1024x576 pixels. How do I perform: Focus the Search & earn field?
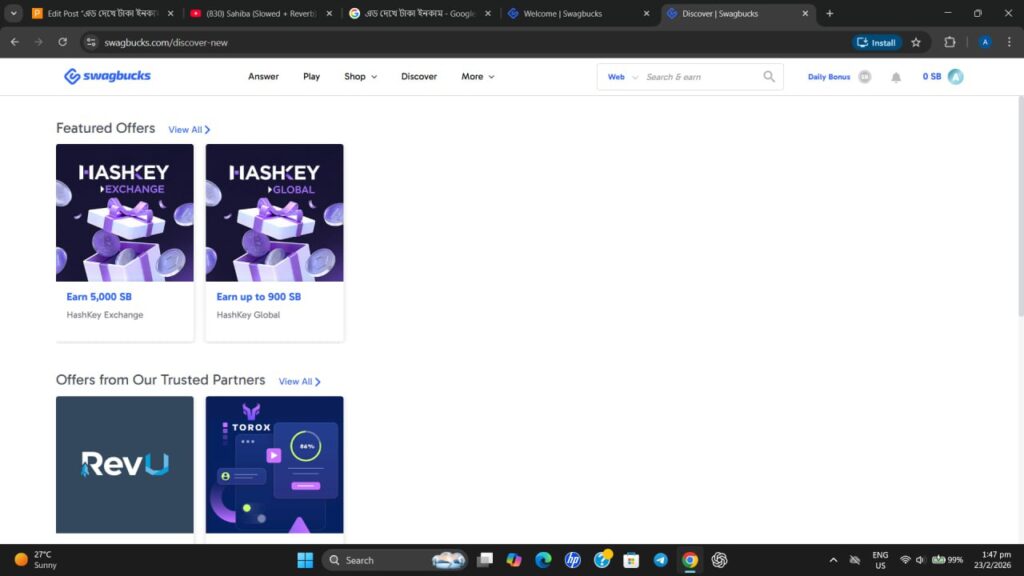[x=701, y=77]
